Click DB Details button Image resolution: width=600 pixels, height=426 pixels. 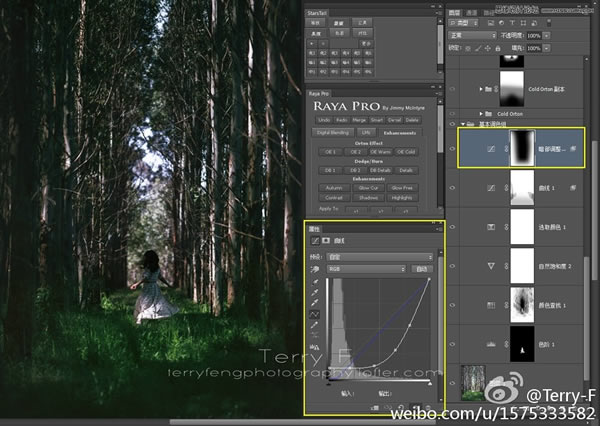pyautogui.click(x=380, y=170)
